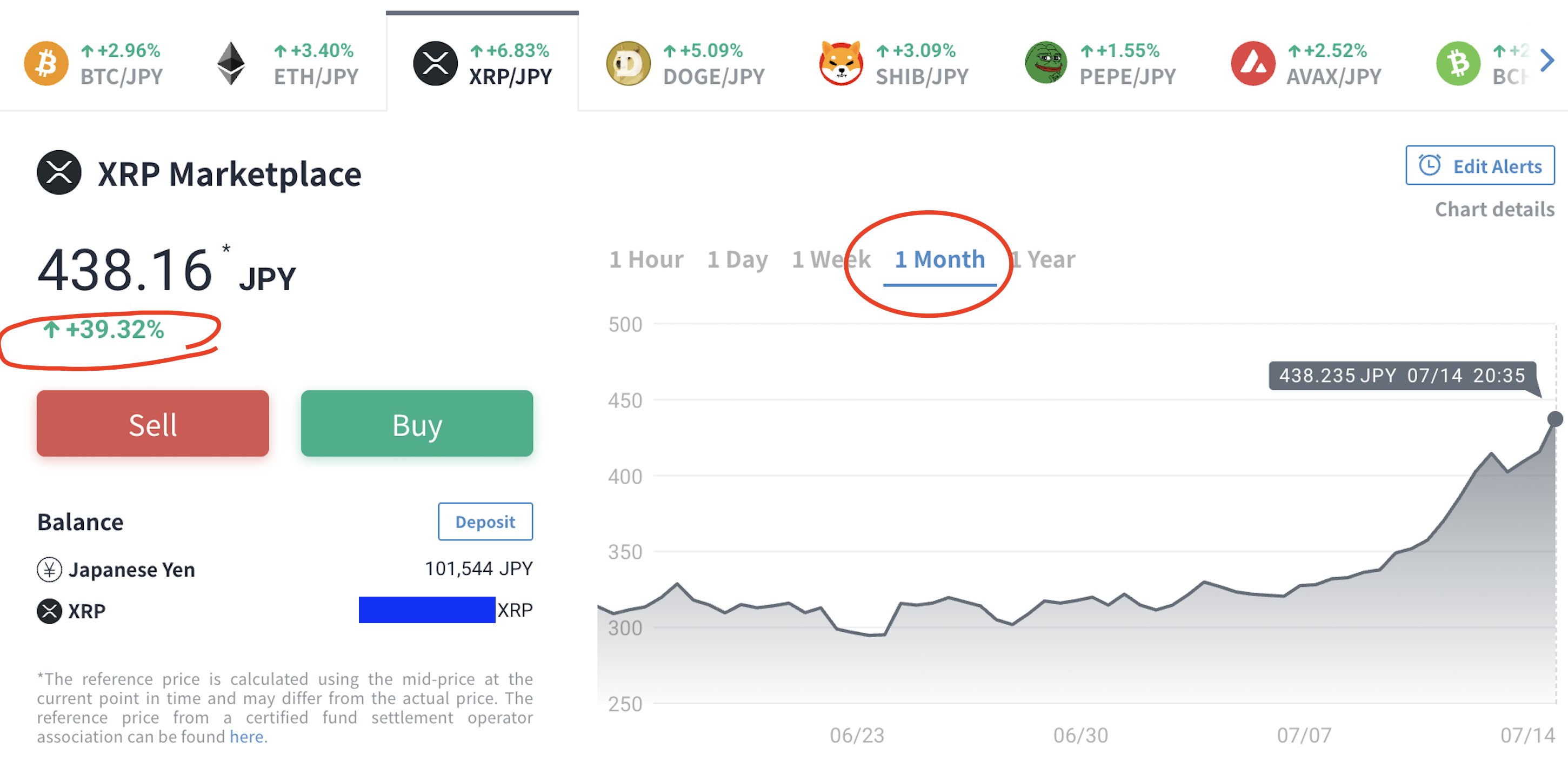1568x762 pixels.
Task: Switch chart to 1 Hour range
Action: coord(646,260)
